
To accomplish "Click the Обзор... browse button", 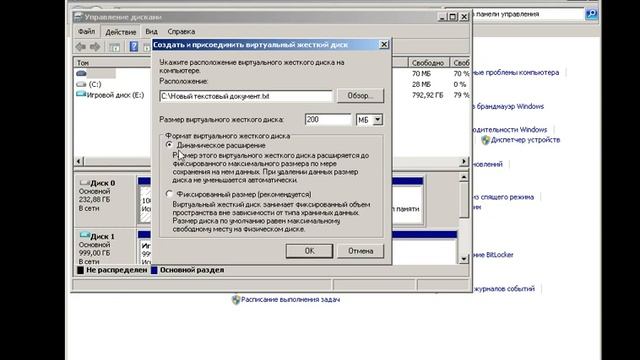I will 360,96.
